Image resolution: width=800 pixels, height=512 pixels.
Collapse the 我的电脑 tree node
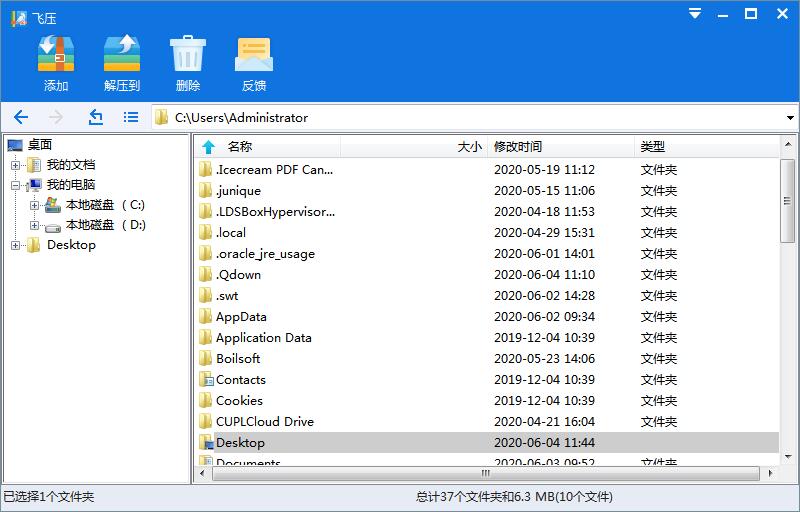16,185
